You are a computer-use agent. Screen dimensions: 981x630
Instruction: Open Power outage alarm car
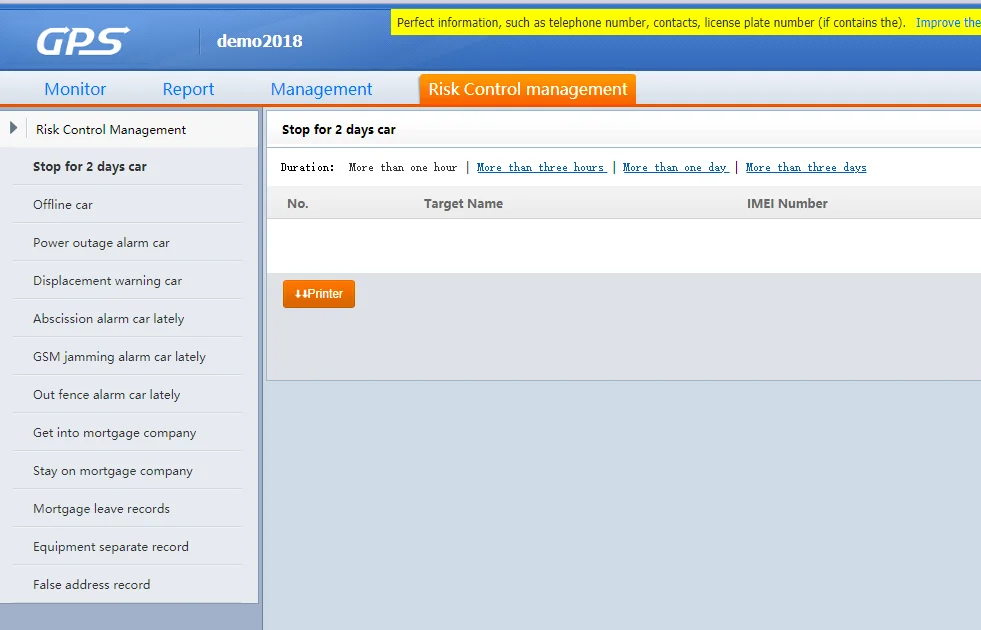[101, 243]
